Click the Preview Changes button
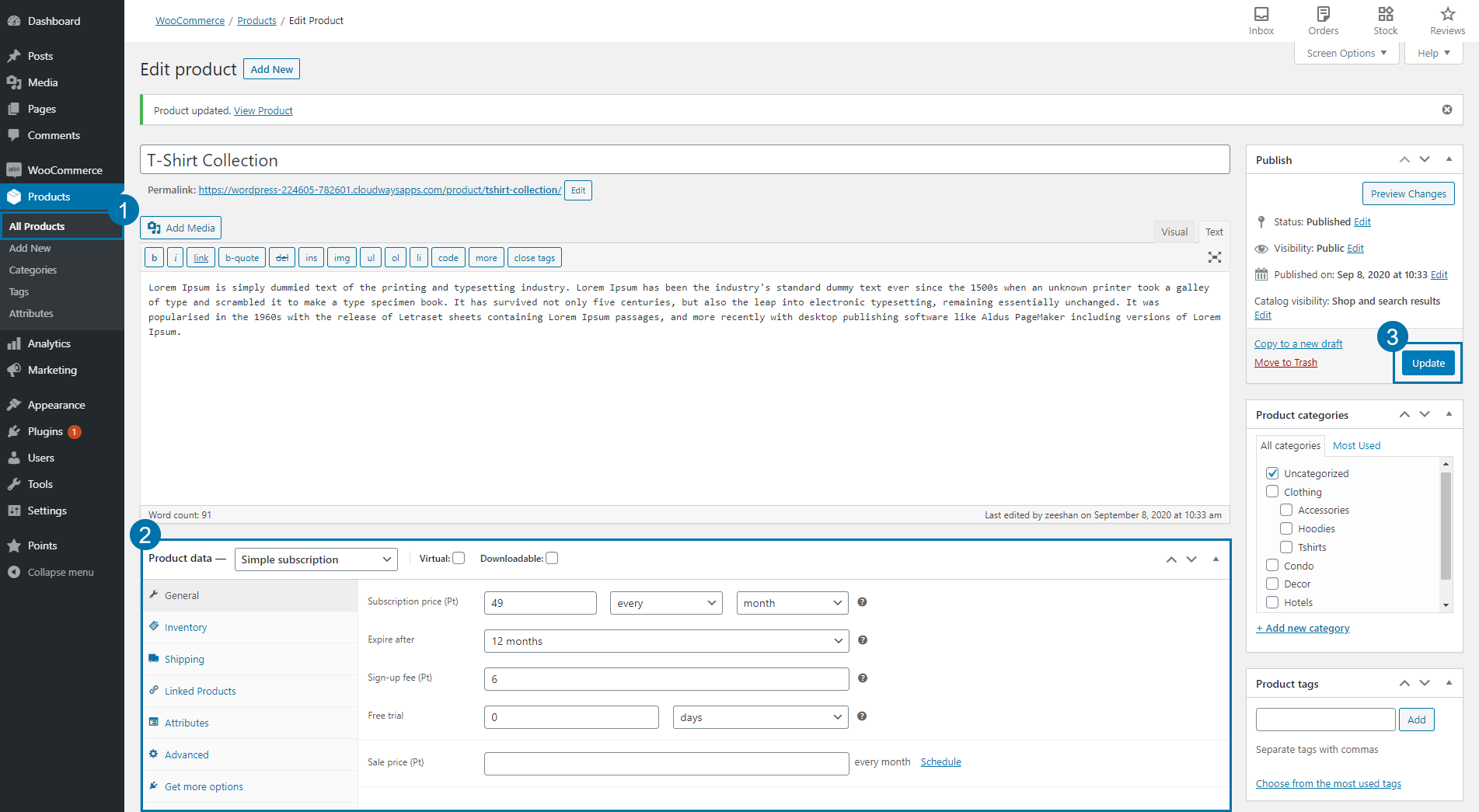1479x812 pixels. click(x=1408, y=193)
